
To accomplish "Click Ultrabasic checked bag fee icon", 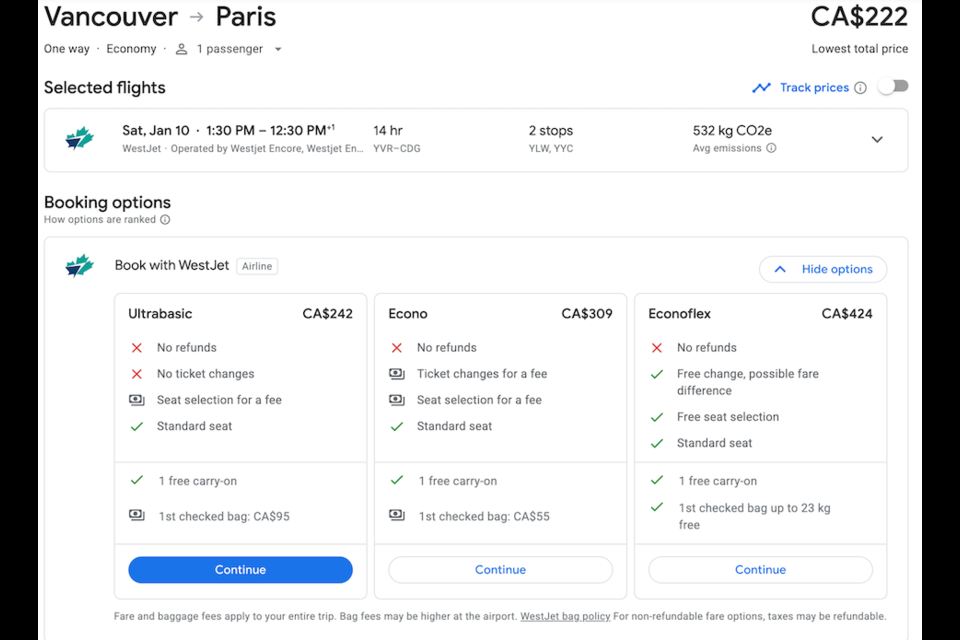I will point(137,515).
